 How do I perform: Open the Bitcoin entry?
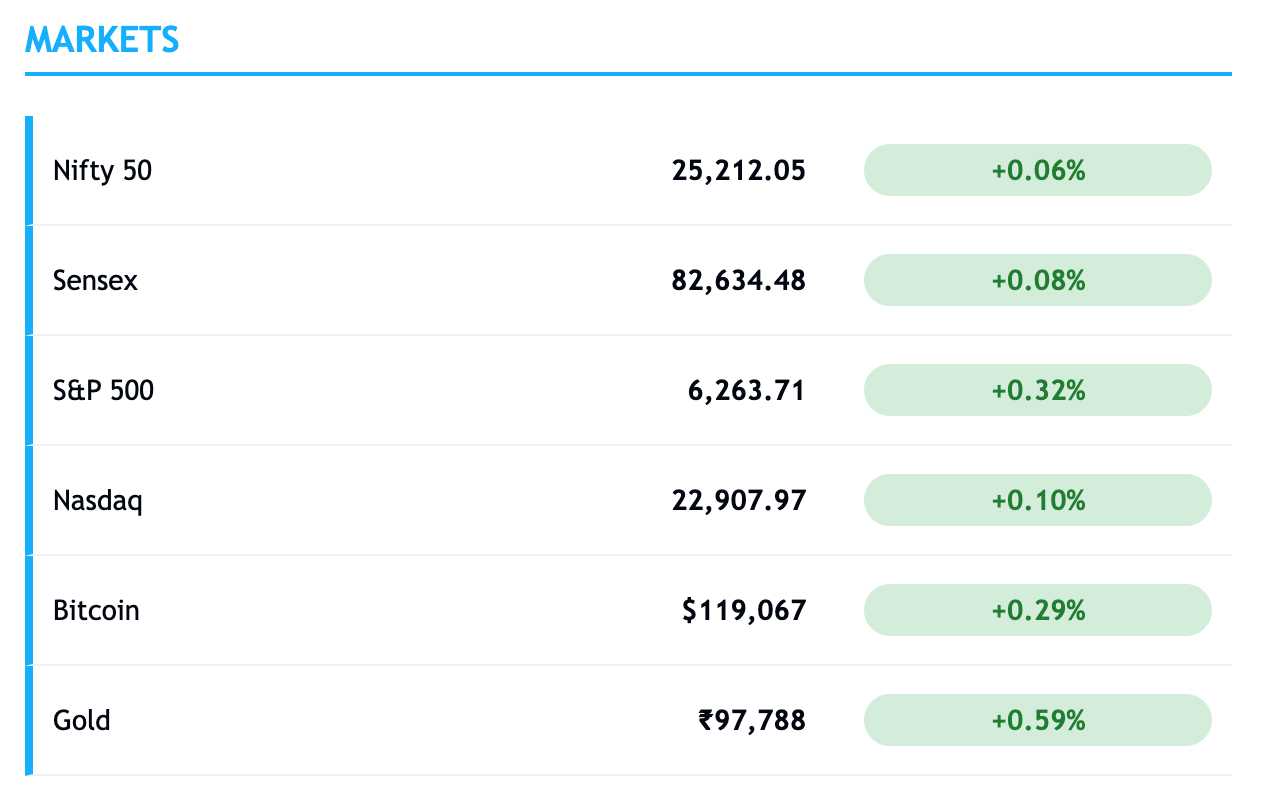click(x=628, y=610)
